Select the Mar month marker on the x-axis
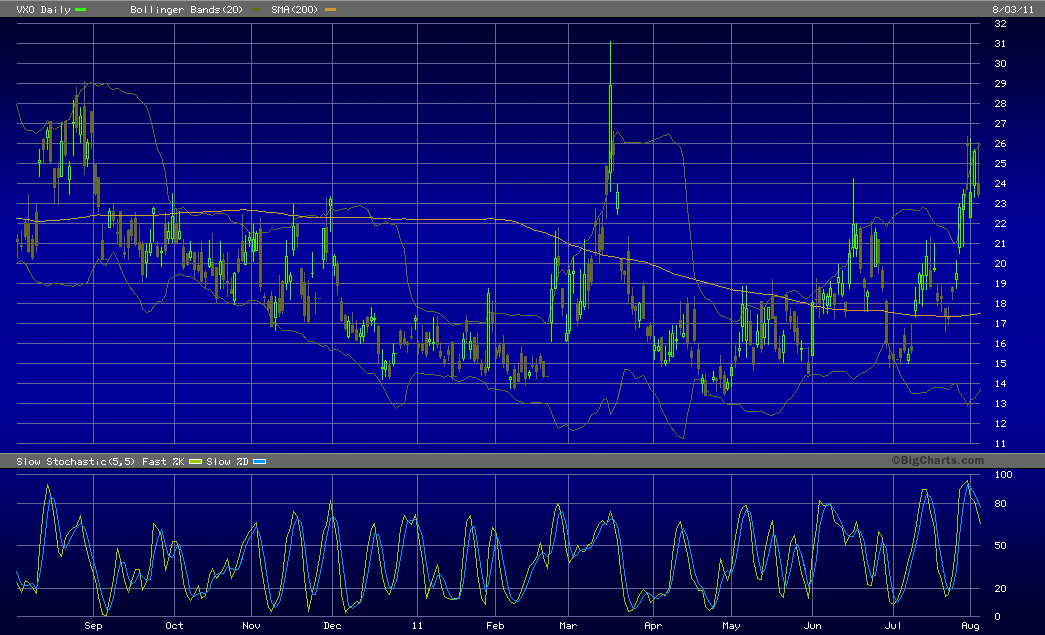 click(x=569, y=626)
